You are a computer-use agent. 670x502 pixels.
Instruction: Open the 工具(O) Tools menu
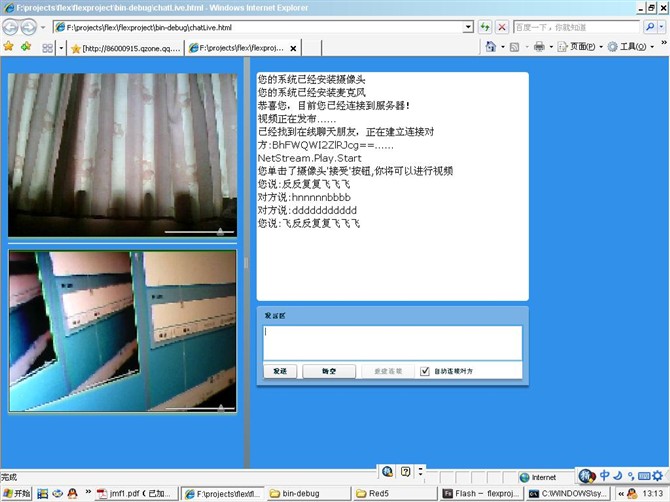tap(631, 47)
